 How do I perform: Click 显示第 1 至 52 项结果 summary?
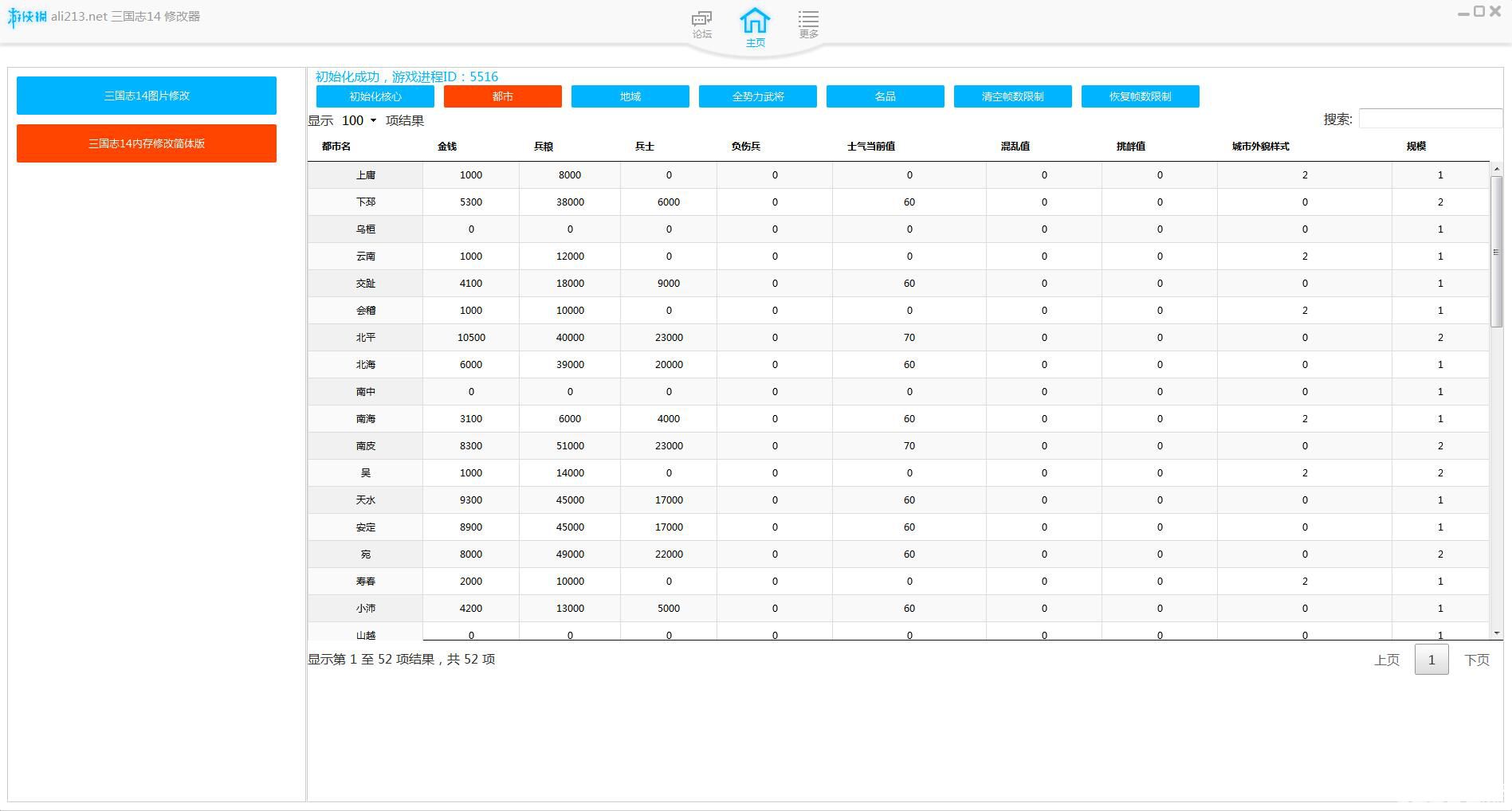pos(402,660)
